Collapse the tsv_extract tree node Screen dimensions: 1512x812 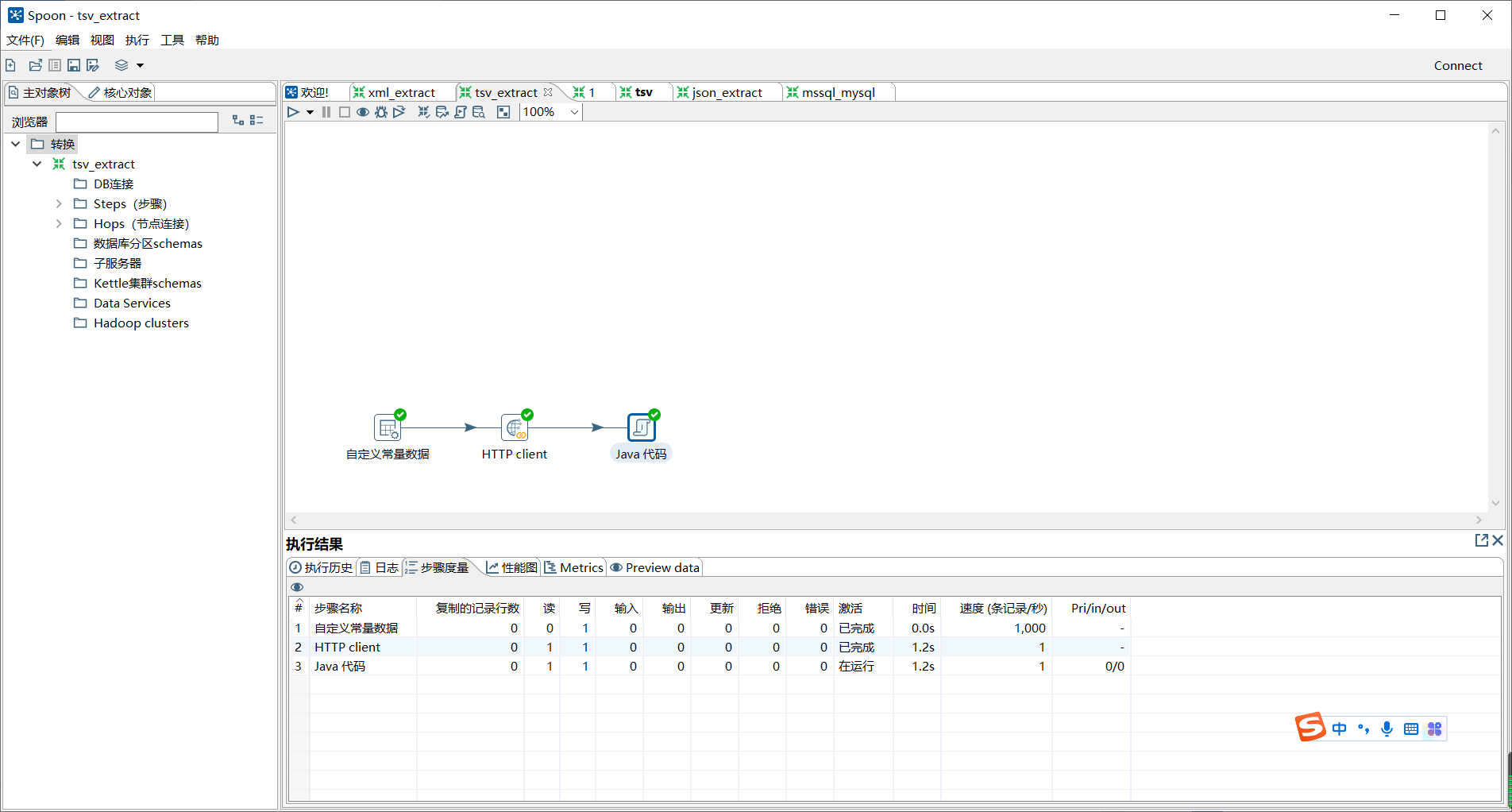point(37,164)
